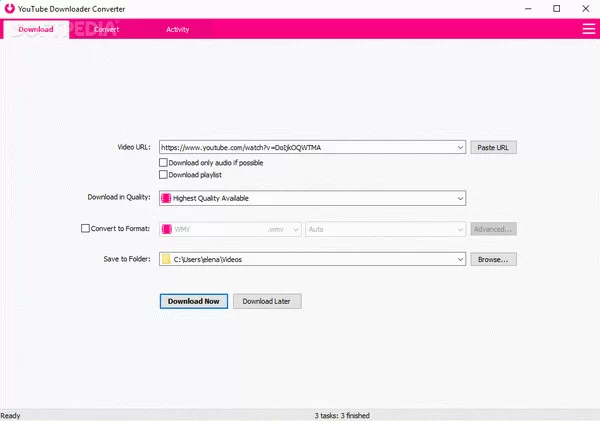Click the yellow folder icon in Save field

point(166,259)
